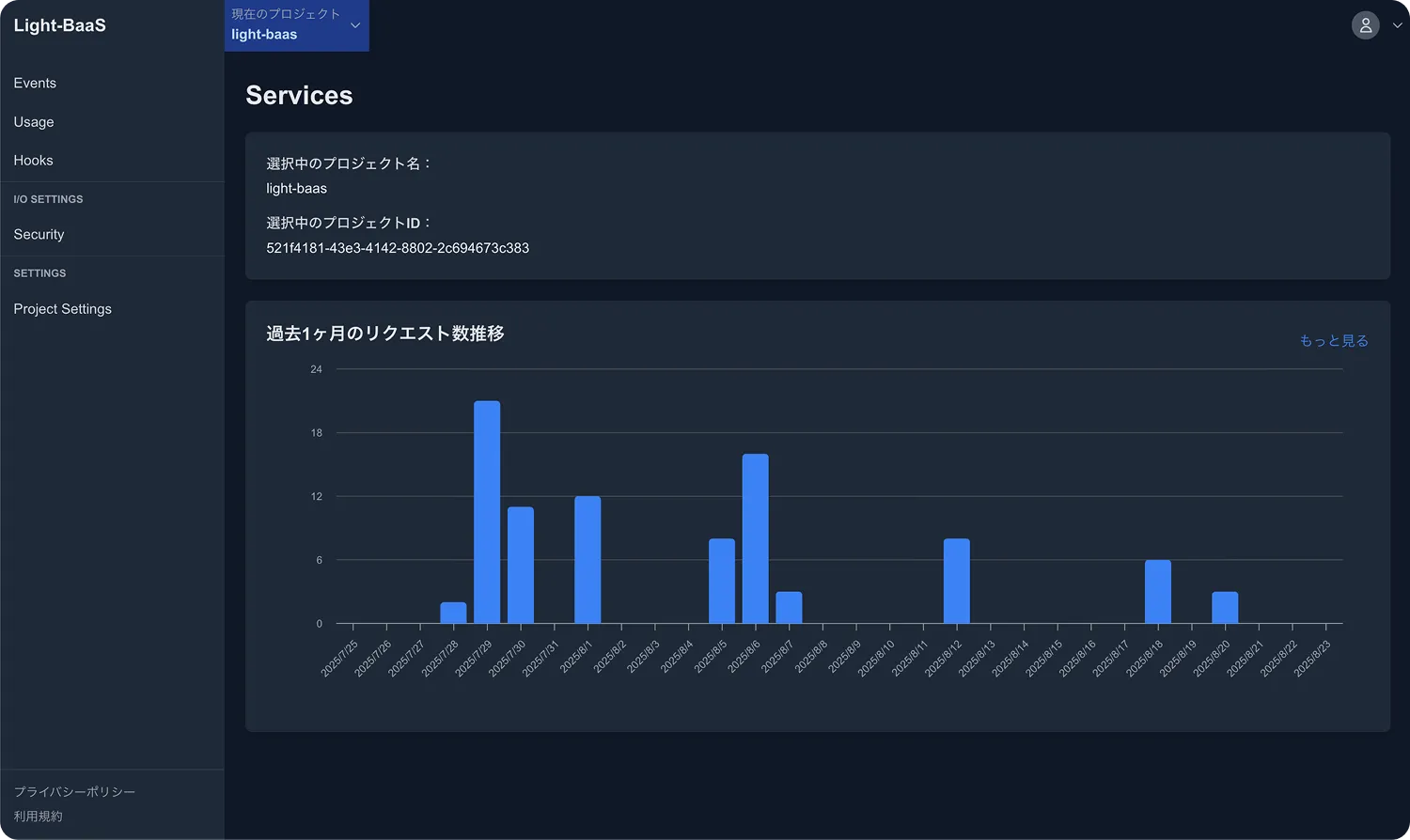Click the user avatar icon

point(1365,25)
